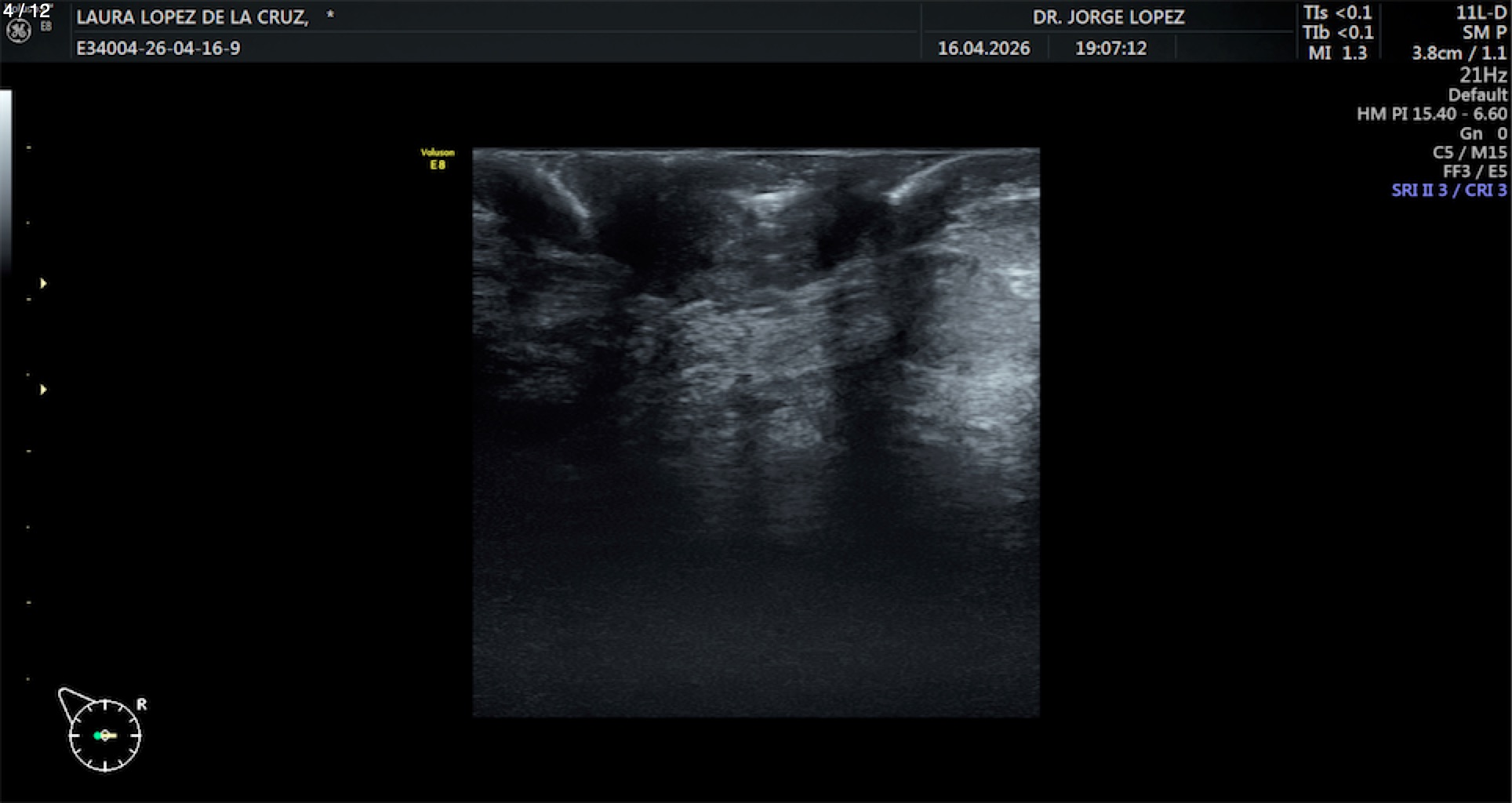
Task: Click the 11L-D probe label
Action: pyautogui.click(x=1481, y=13)
